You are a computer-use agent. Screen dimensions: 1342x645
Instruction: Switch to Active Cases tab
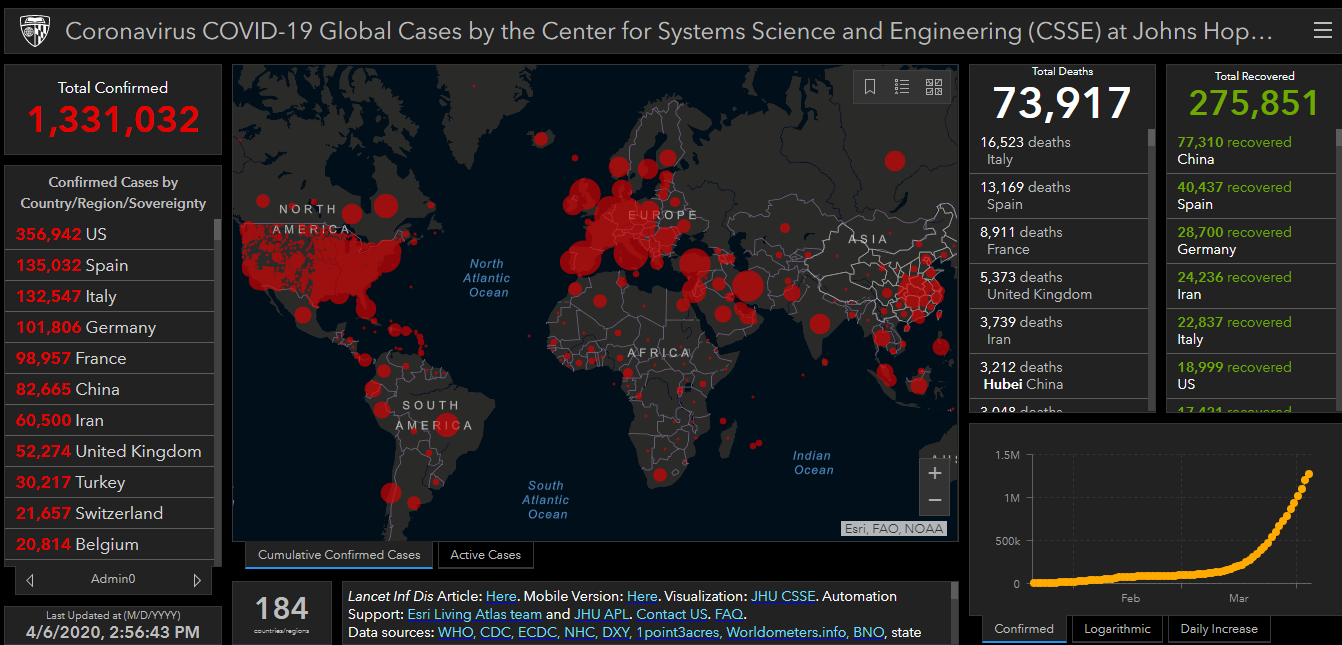pos(485,555)
